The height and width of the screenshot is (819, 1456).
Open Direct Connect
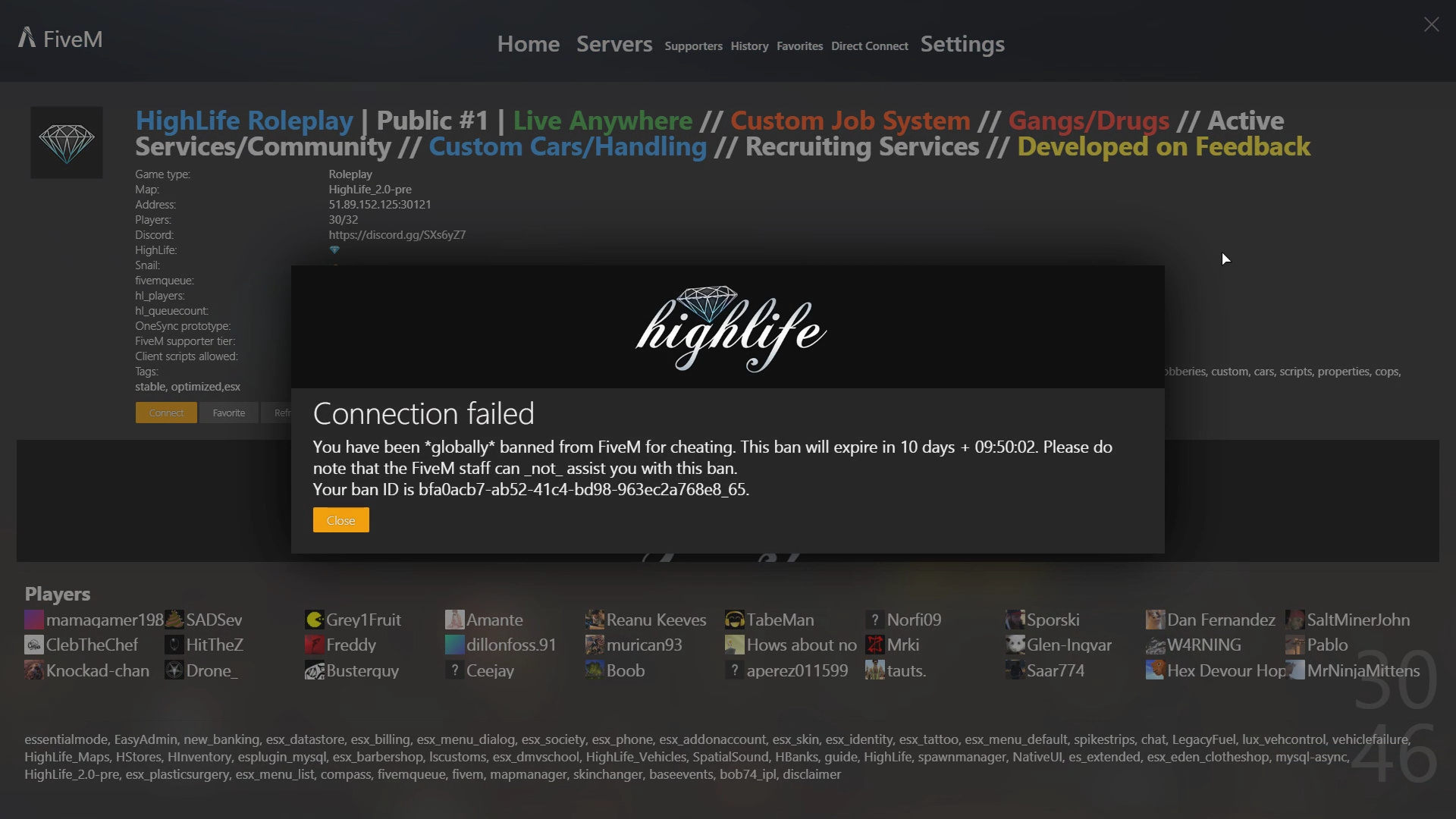(869, 46)
